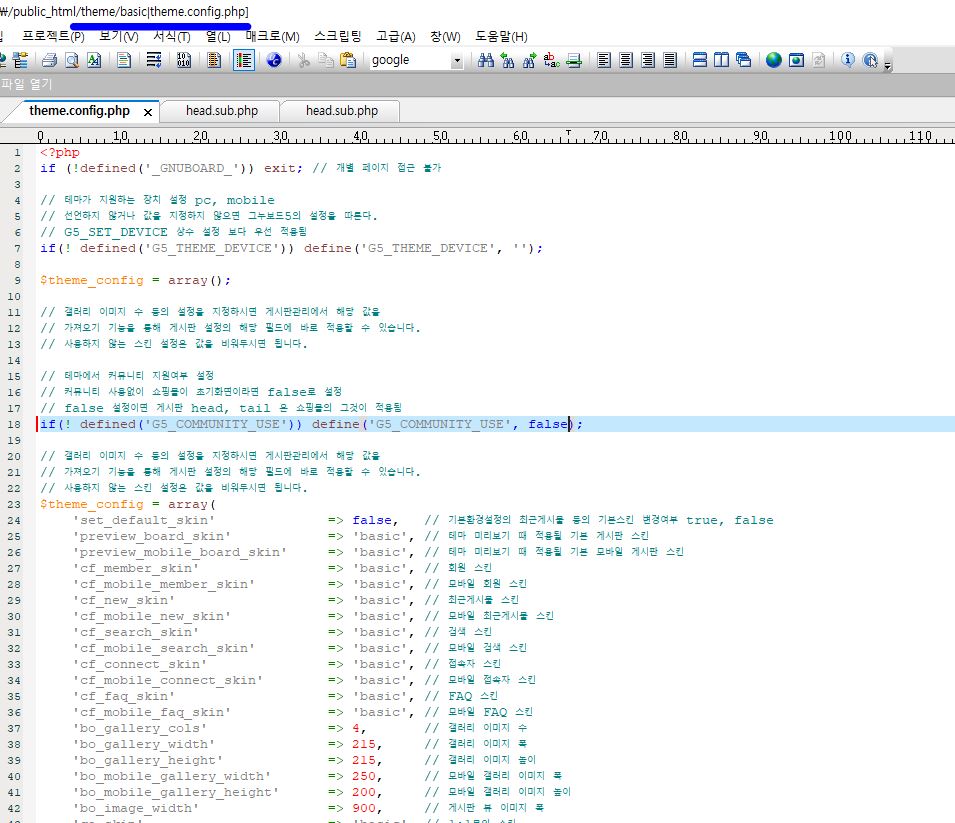955x823 pixels.
Task: Click the binoculars Find icon
Action: pyautogui.click(x=486, y=60)
